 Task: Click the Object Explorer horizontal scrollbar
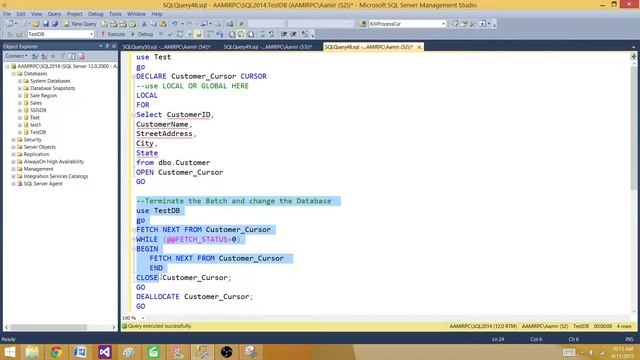point(48,327)
